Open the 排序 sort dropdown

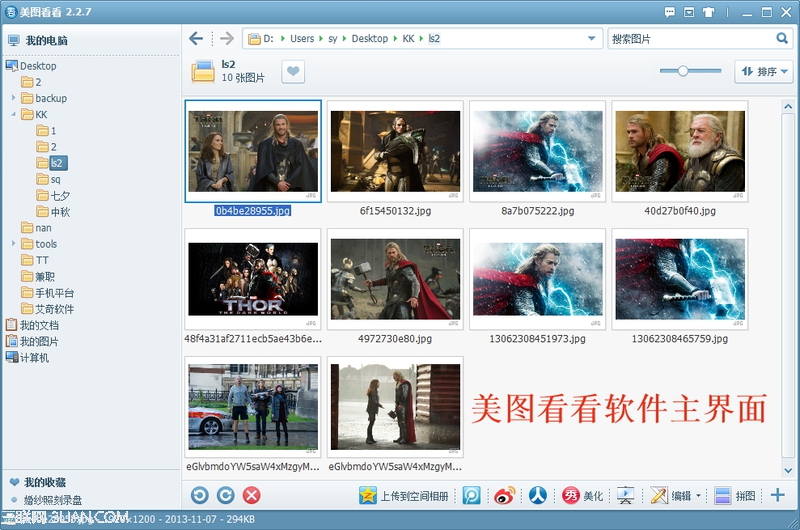(x=764, y=71)
